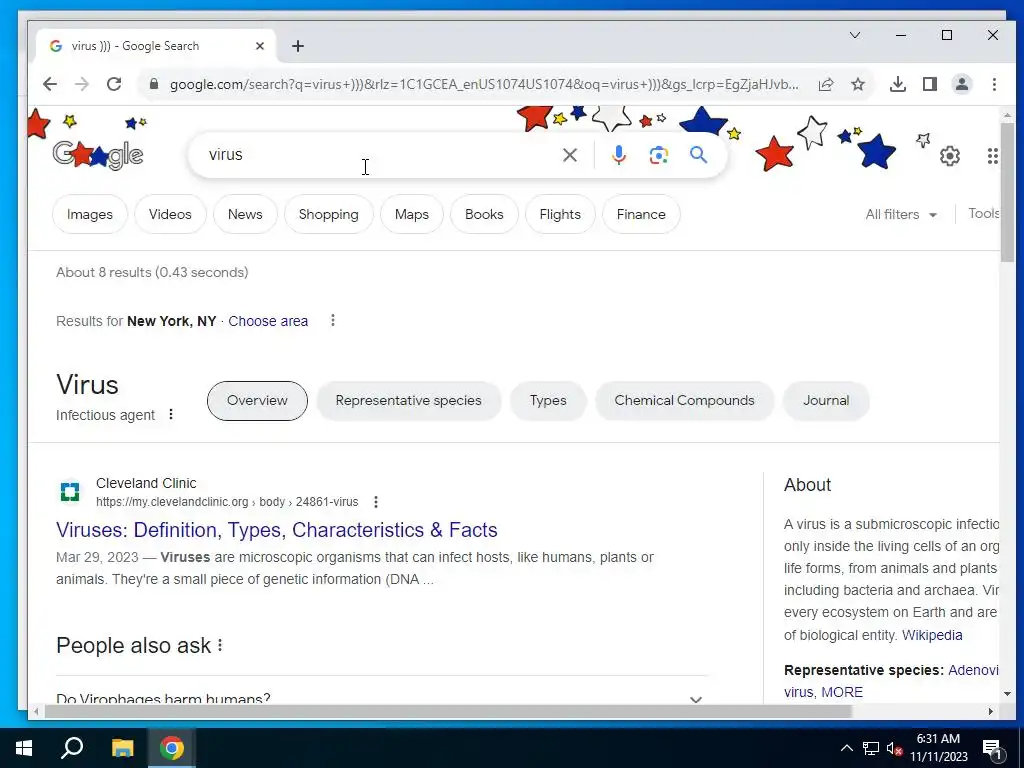Reload the Google search page
1024x768 pixels.
(x=114, y=84)
